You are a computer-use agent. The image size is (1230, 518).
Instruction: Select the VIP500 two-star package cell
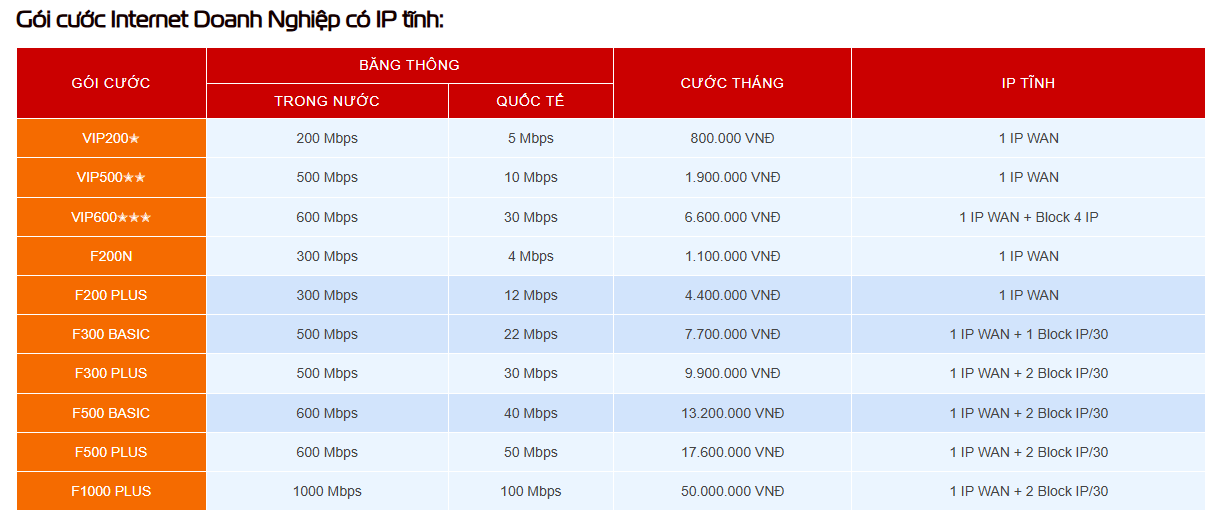click(111, 177)
